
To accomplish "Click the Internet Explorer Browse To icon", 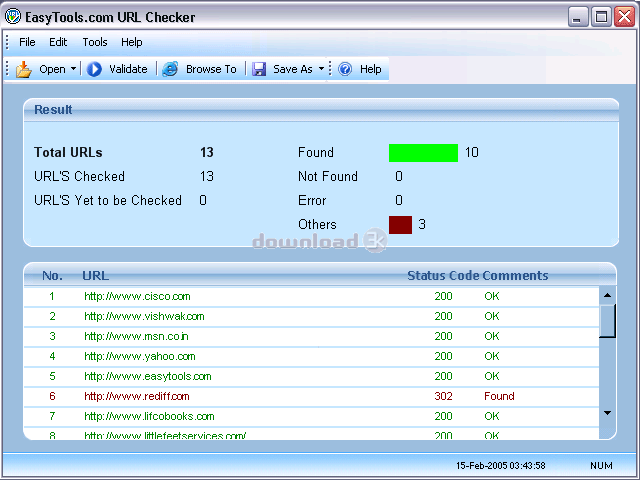I will click(x=170, y=69).
